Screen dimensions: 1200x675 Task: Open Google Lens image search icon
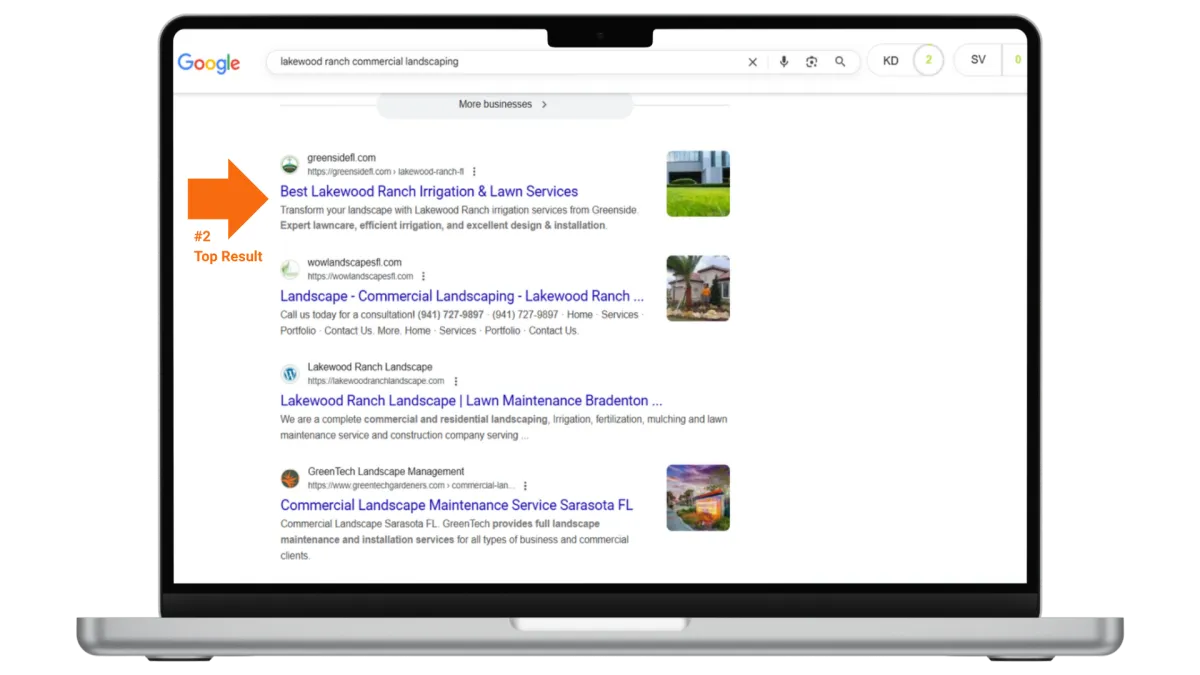(x=812, y=62)
